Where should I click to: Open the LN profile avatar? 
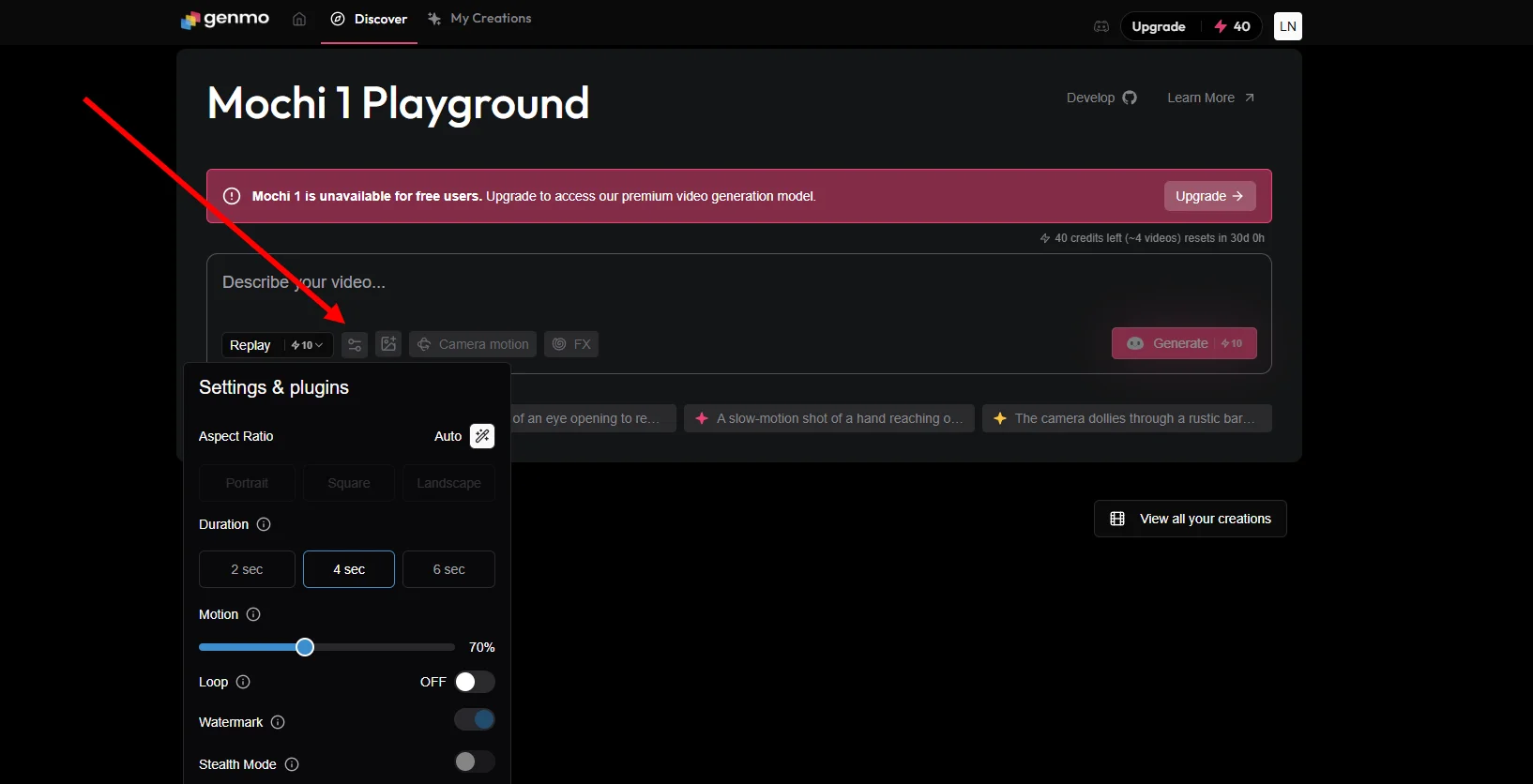pos(1288,26)
